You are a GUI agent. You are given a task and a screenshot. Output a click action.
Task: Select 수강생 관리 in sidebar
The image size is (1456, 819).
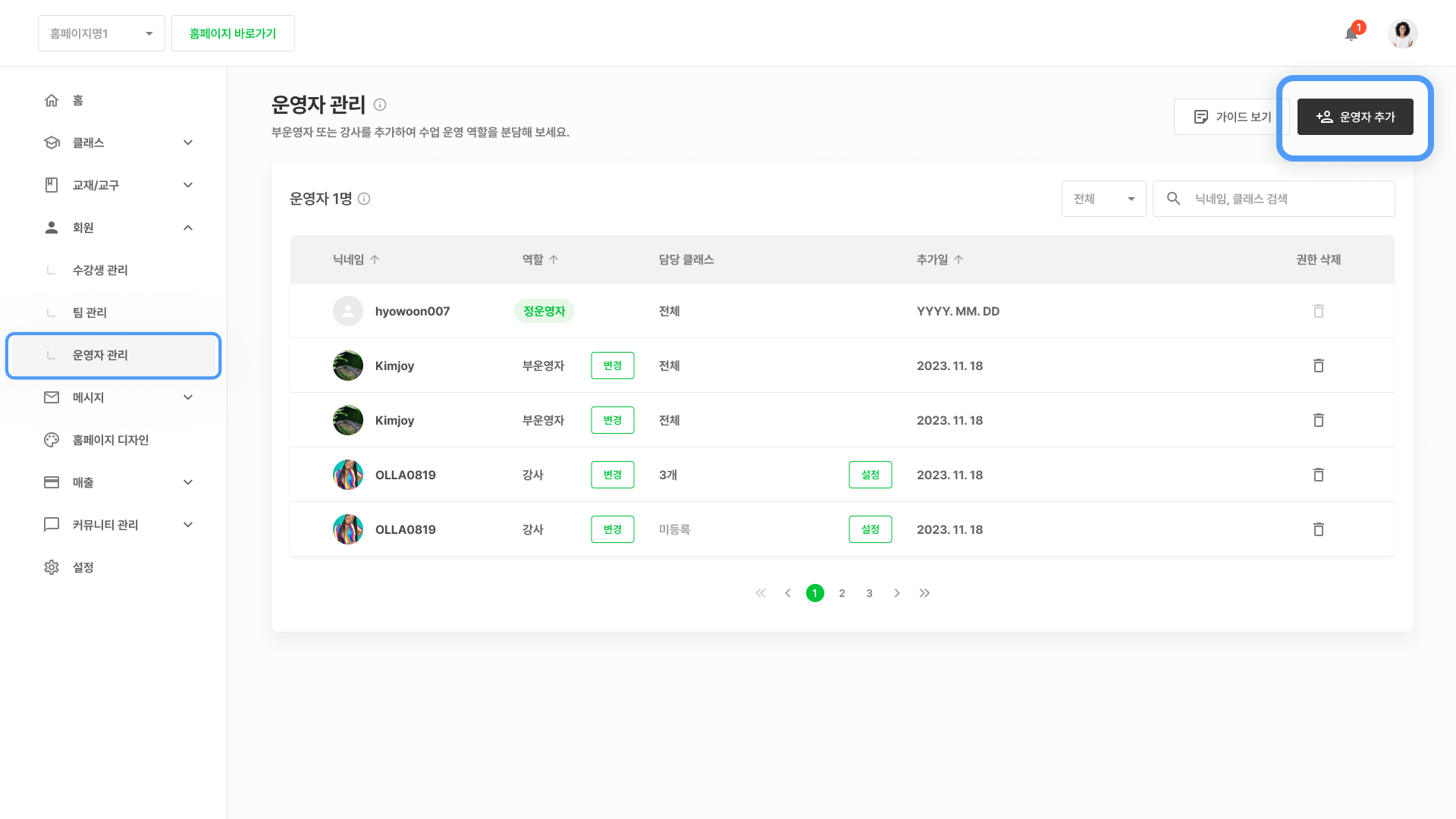pos(100,270)
